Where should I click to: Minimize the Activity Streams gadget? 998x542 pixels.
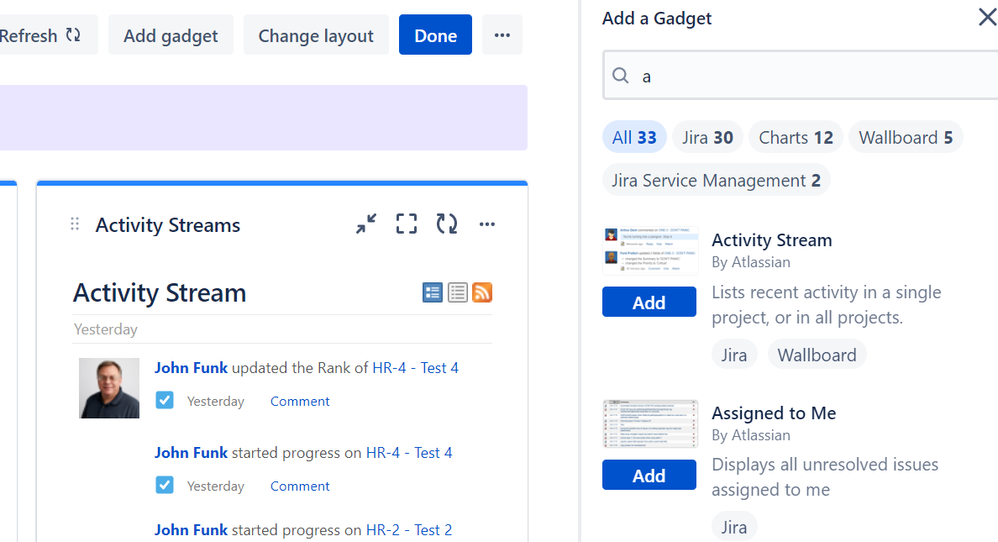(366, 224)
